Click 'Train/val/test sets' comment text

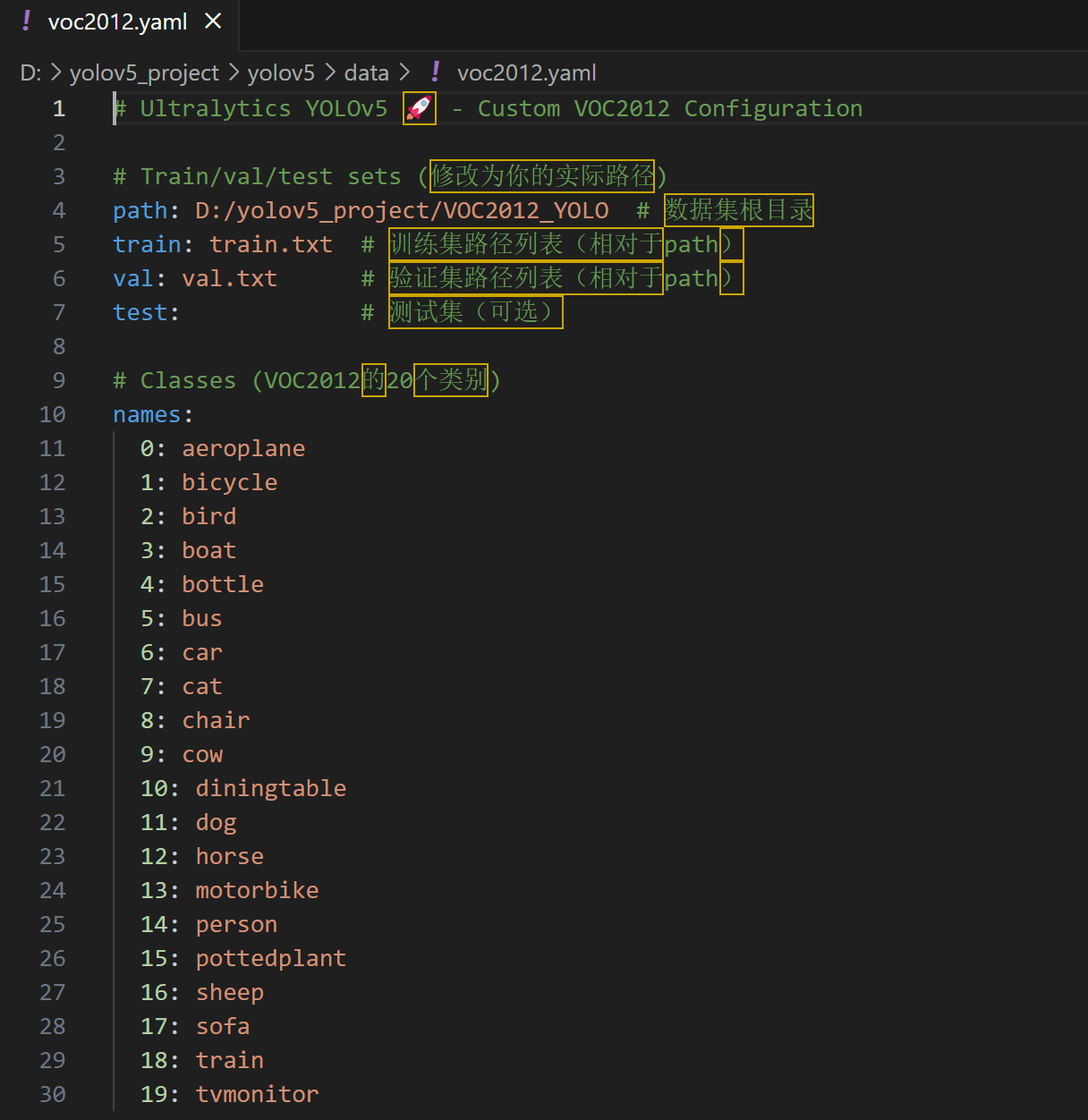(x=271, y=177)
